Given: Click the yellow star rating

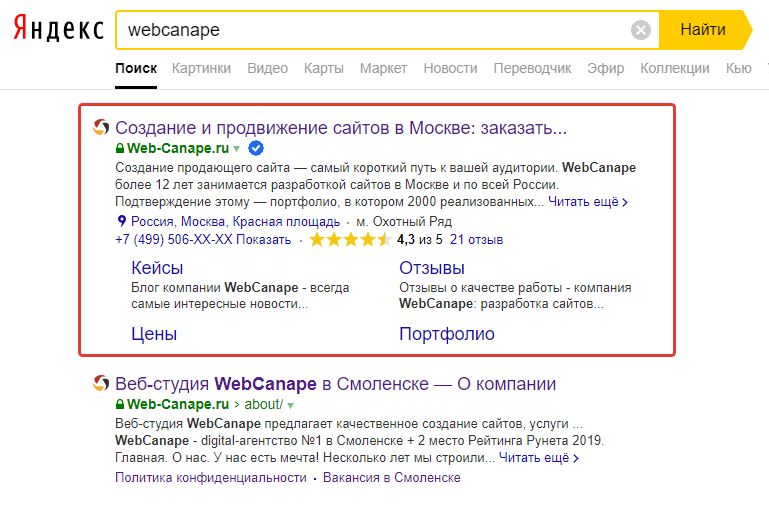Looking at the screenshot, I should (349, 240).
